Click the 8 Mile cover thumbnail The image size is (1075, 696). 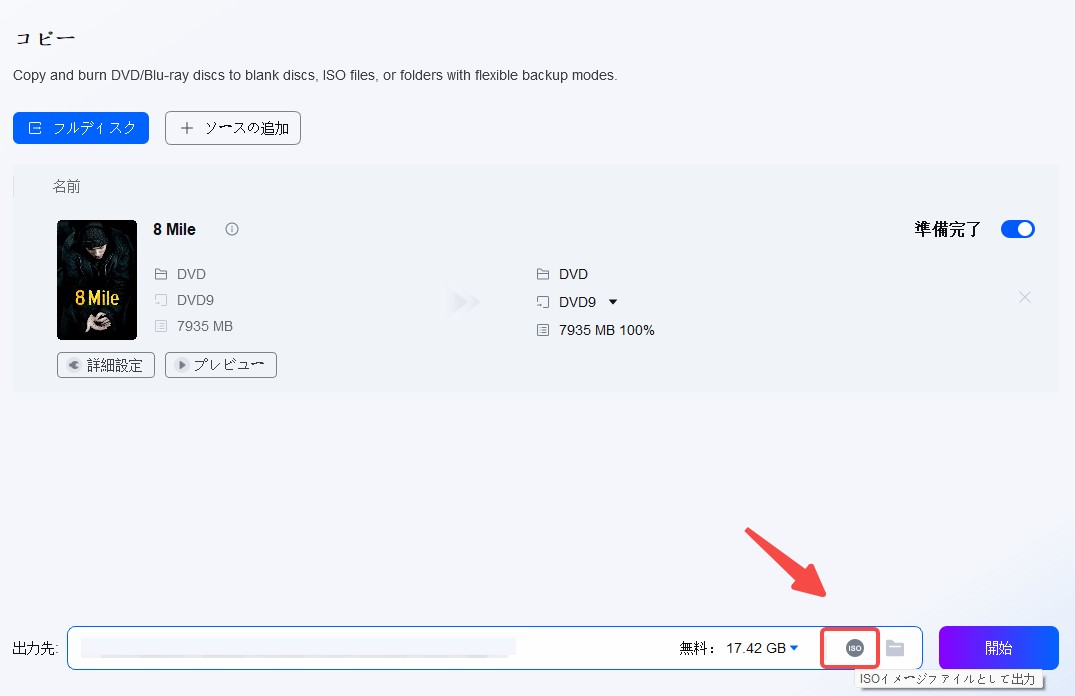(x=97, y=280)
